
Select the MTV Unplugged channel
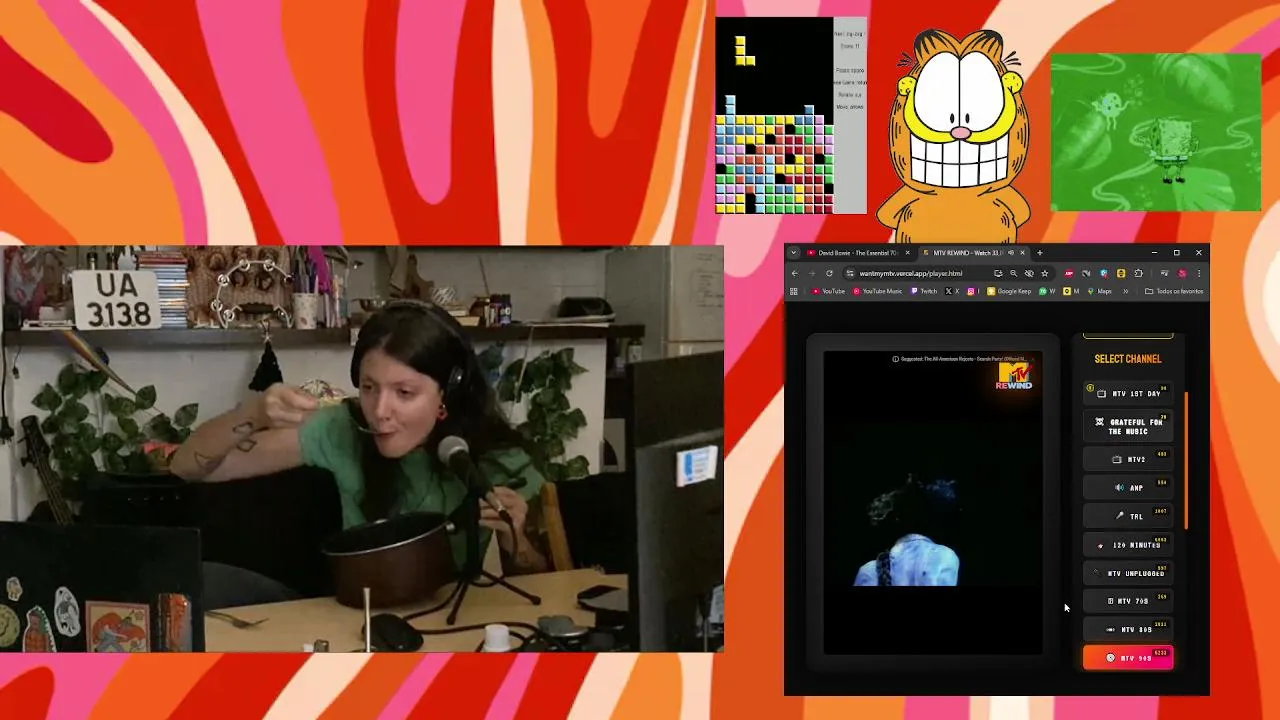click(1128, 574)
